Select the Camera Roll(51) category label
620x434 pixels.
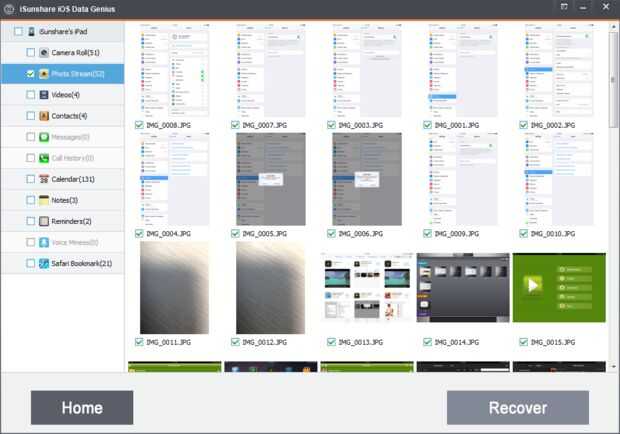point(76,53)
